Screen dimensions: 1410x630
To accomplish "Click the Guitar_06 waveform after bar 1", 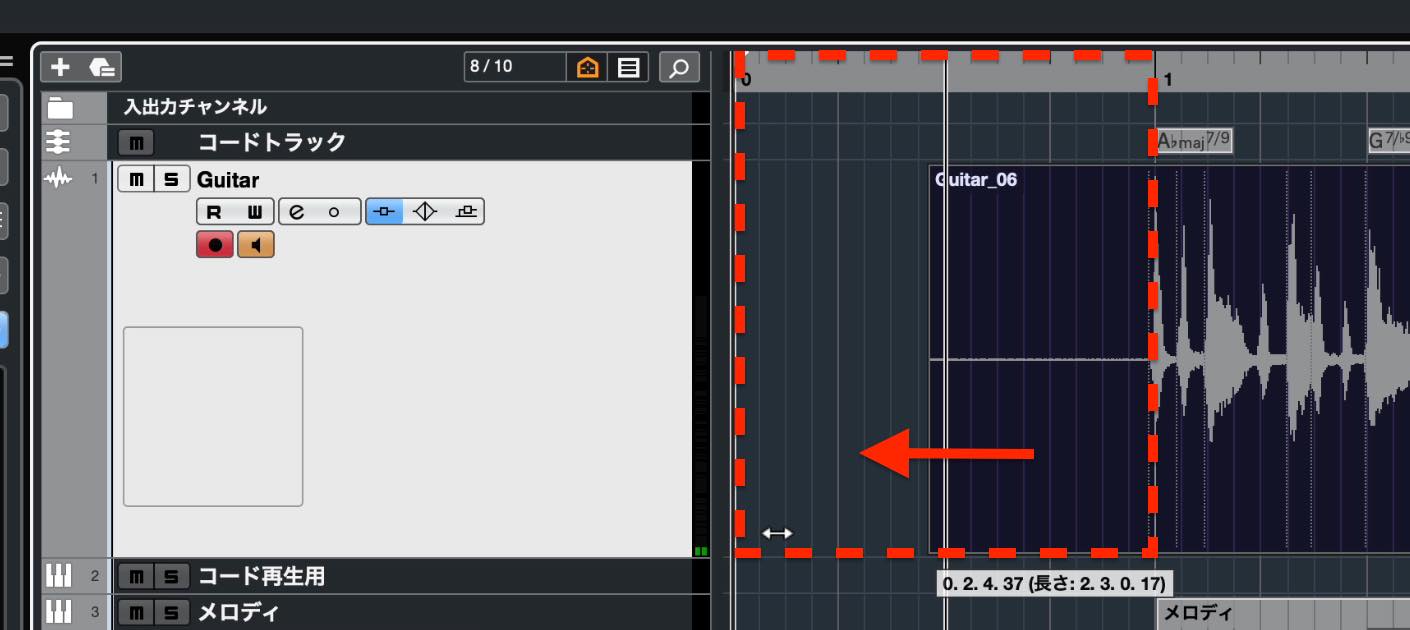I will [1283, 359].
